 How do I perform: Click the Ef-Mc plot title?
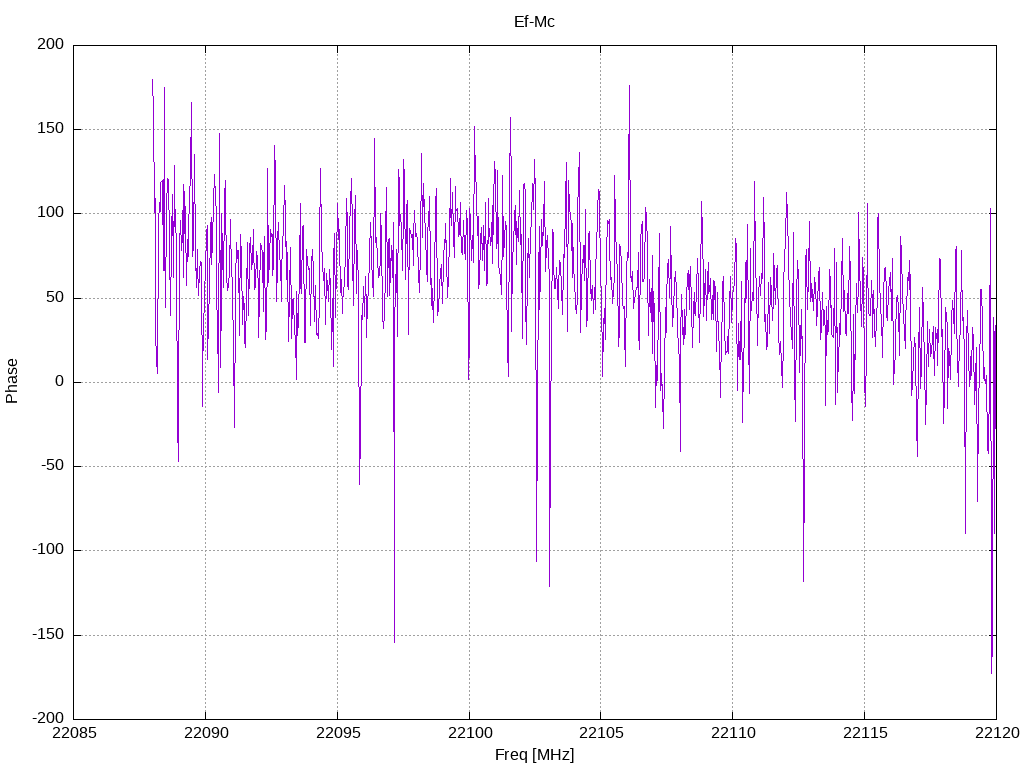click(534, 22)
